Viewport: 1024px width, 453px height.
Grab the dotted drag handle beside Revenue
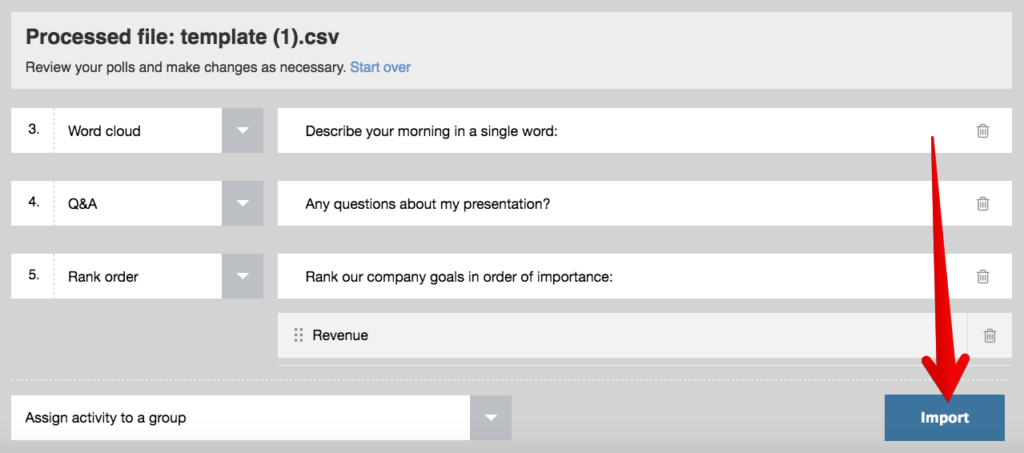[x=298, y=336]
